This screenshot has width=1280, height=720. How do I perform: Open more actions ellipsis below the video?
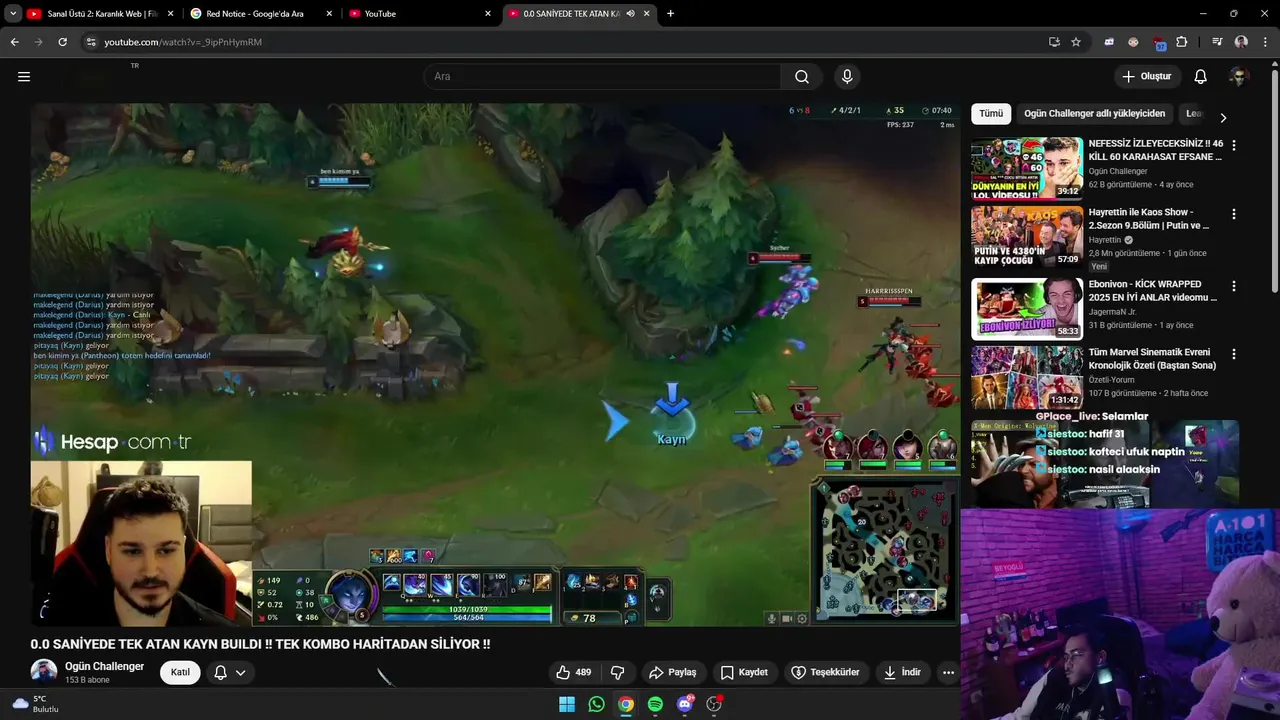pyautogui.click(x=948, y=672)
